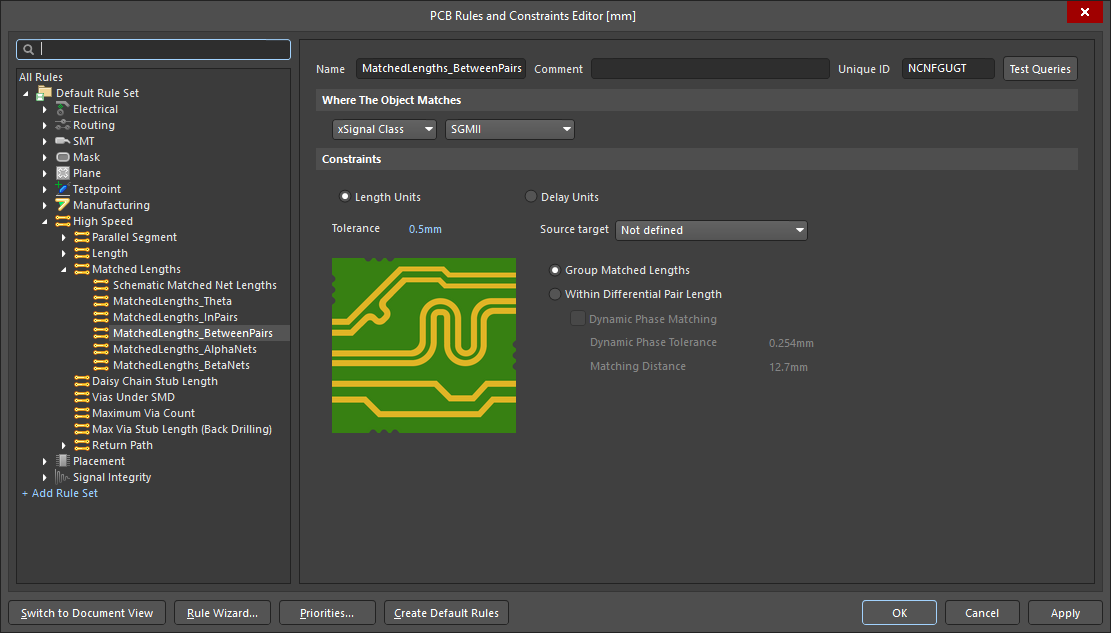Image resolution: width=1111 pixels, height=633 pixels.
Task: Click the Manufacturing category icon
Action: (62, 205)
